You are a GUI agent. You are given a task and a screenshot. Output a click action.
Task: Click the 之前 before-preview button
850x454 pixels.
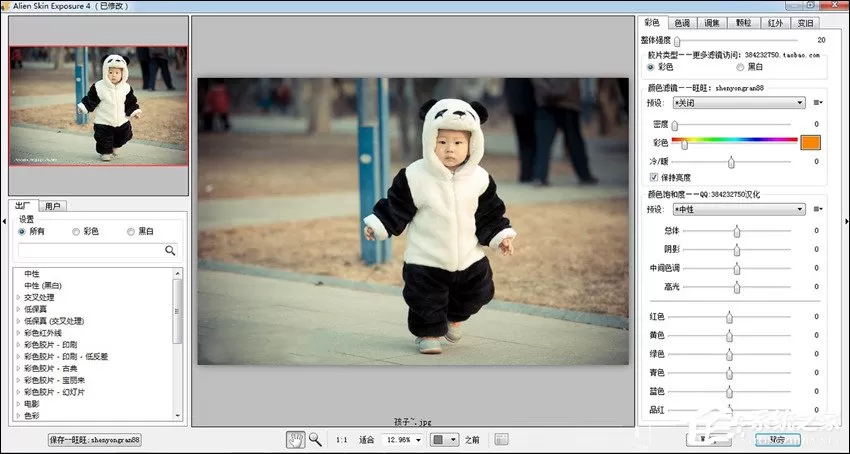click(x=472, y=440)
